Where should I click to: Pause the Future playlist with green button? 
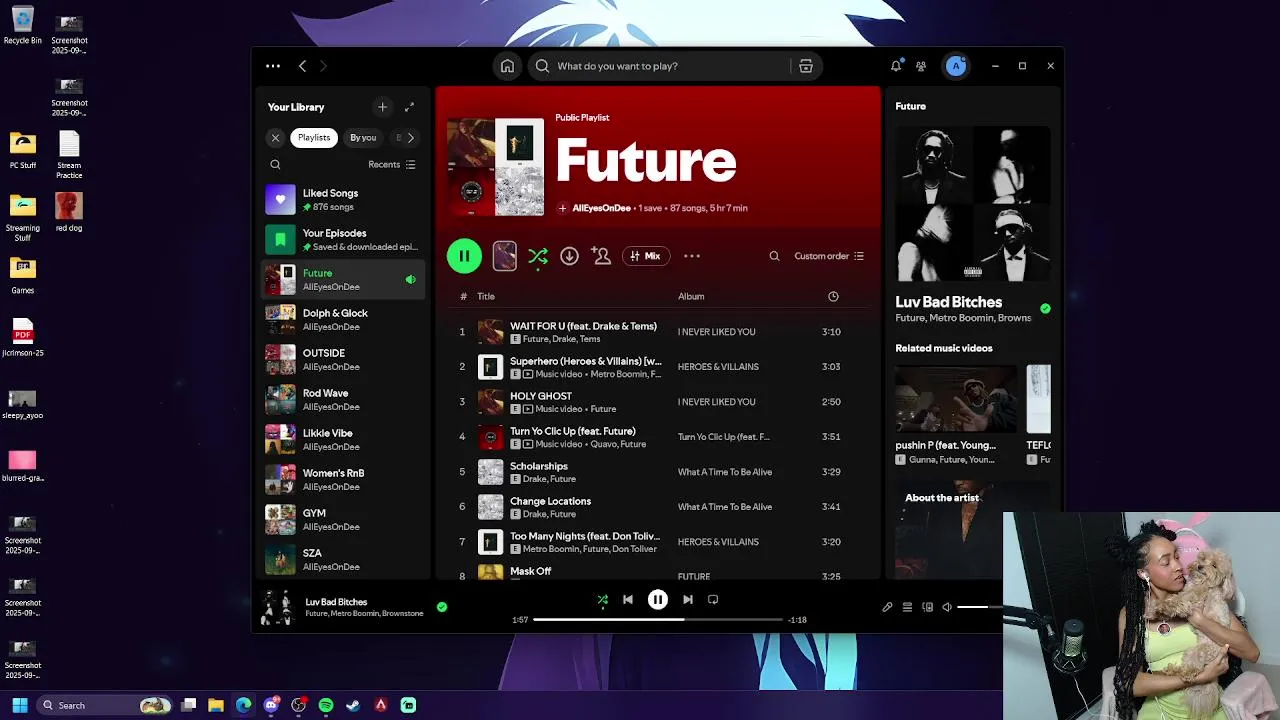464,256
